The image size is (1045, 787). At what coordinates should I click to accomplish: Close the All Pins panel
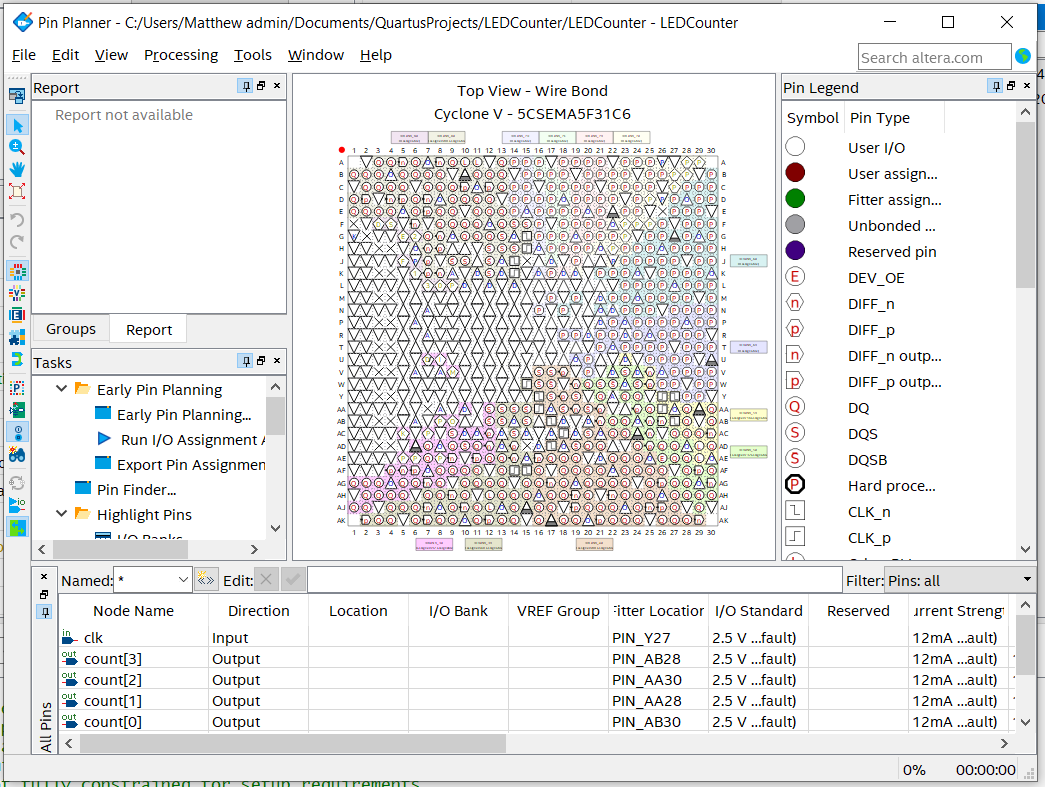click(44, 576)
